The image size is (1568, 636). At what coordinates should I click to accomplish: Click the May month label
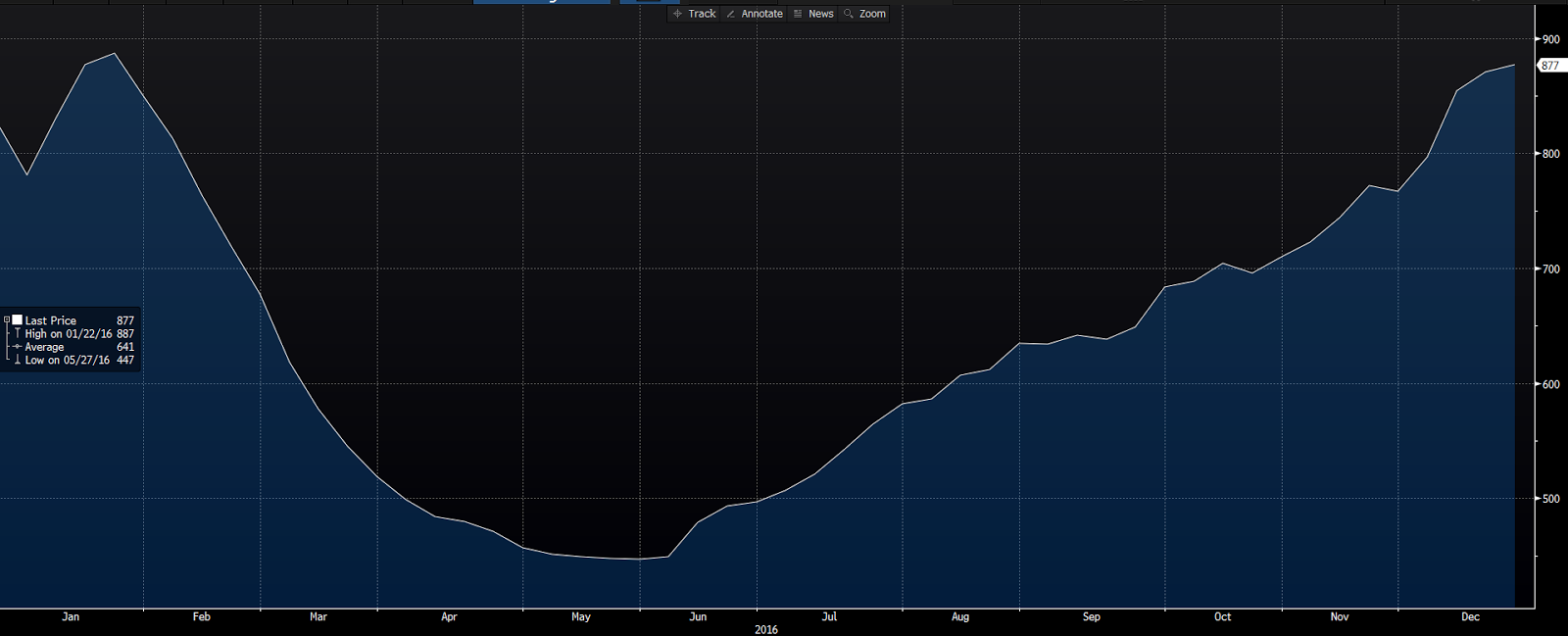point(581,616)
